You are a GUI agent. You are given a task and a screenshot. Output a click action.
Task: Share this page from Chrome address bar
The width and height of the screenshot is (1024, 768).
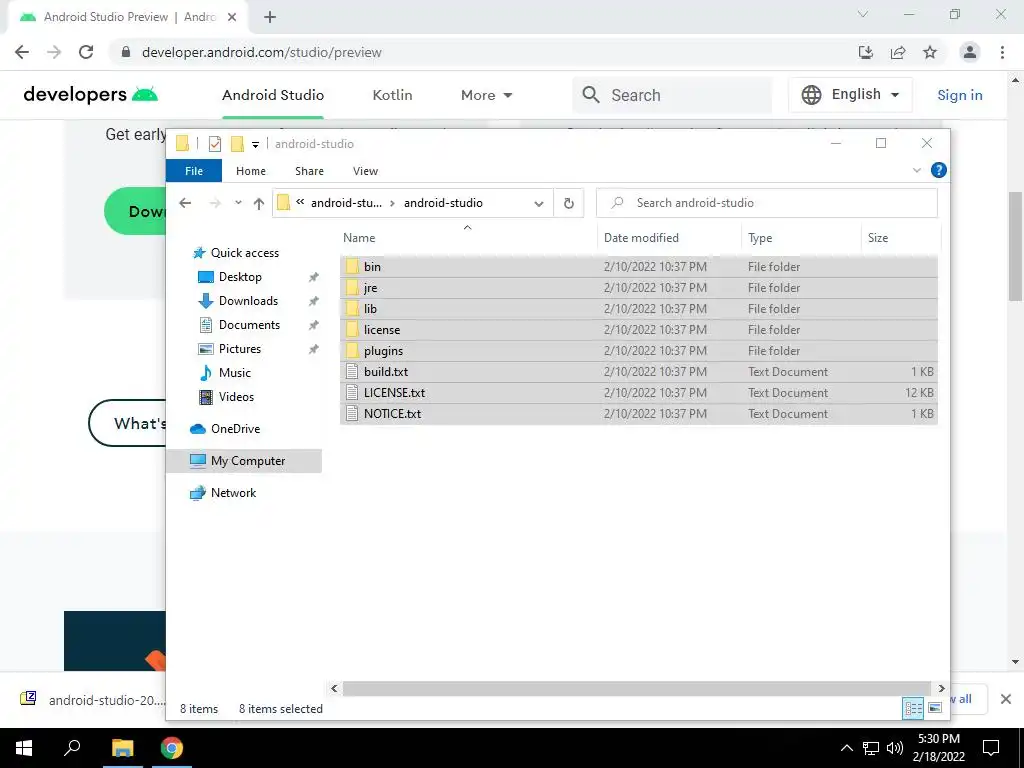coord(898,52)
